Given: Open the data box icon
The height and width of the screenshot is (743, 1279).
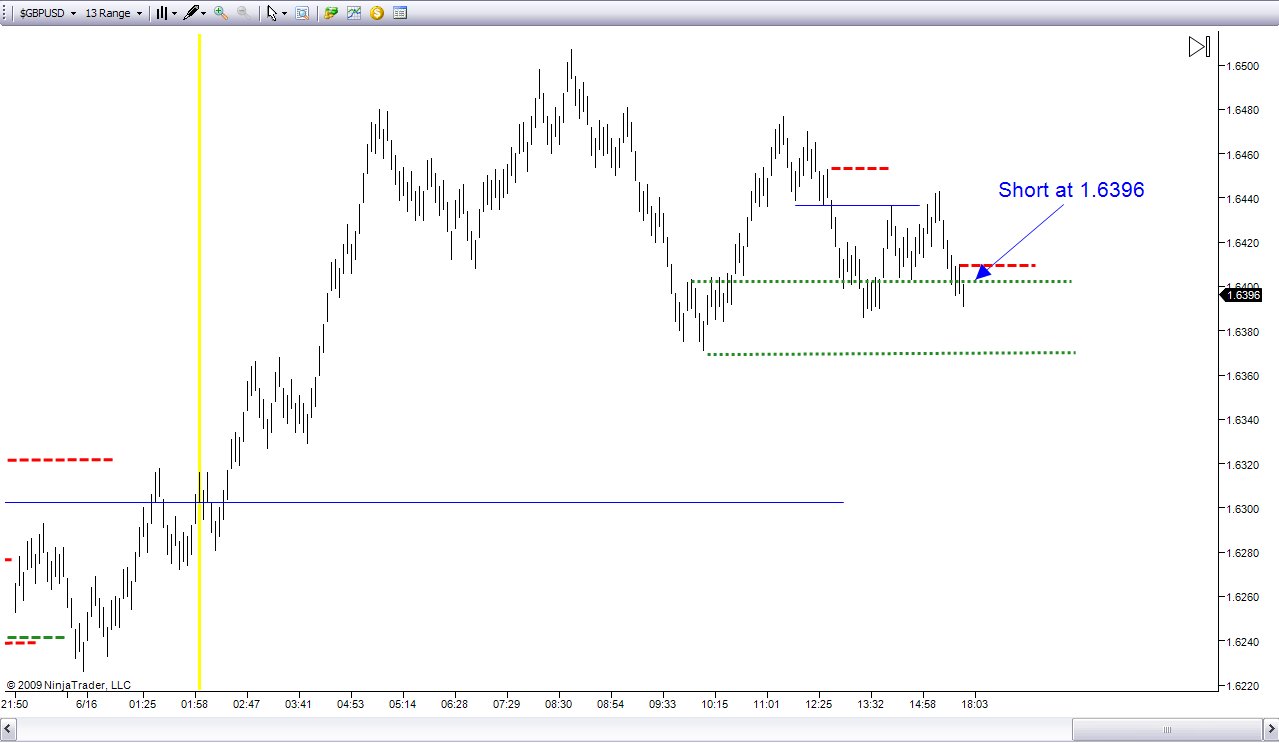Looking at the screenshot, I should 301,14.
